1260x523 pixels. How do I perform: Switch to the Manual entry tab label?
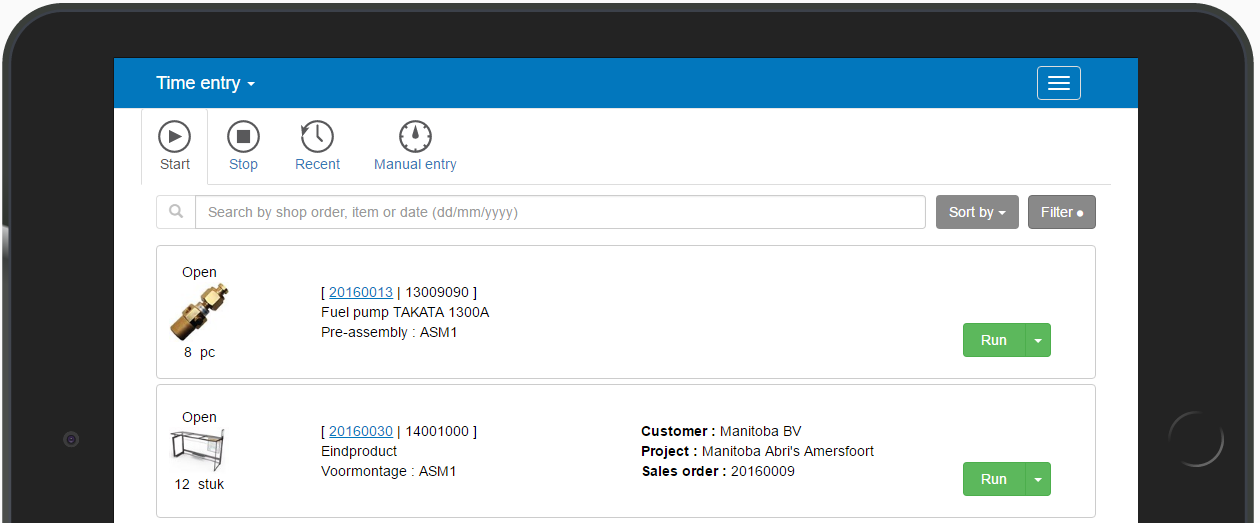[x=415, y=164]
